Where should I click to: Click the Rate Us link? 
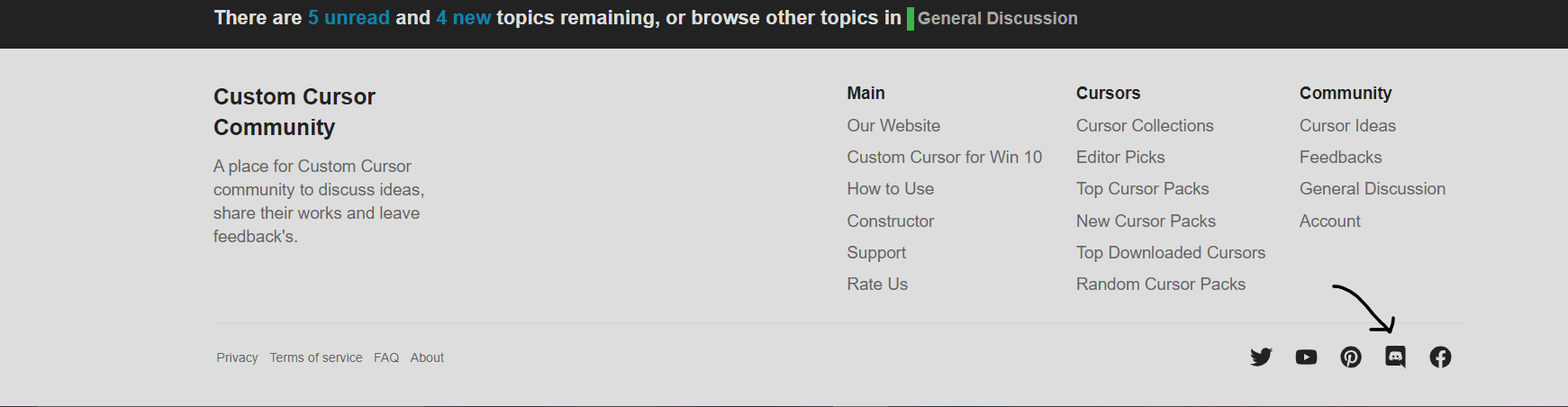[876, 285]
